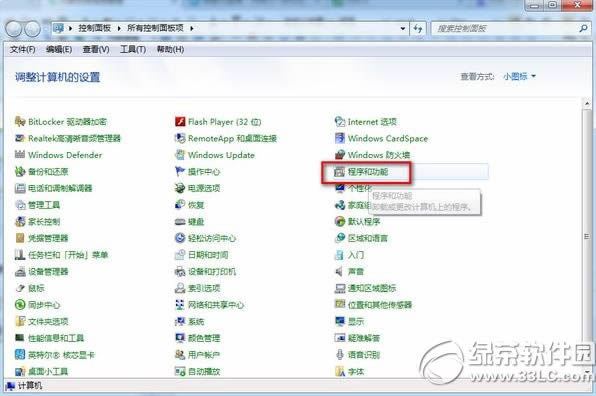Open BitLocker 驱动器加密 icon
This screenshot has height=396, width=596.
point(20,122)
